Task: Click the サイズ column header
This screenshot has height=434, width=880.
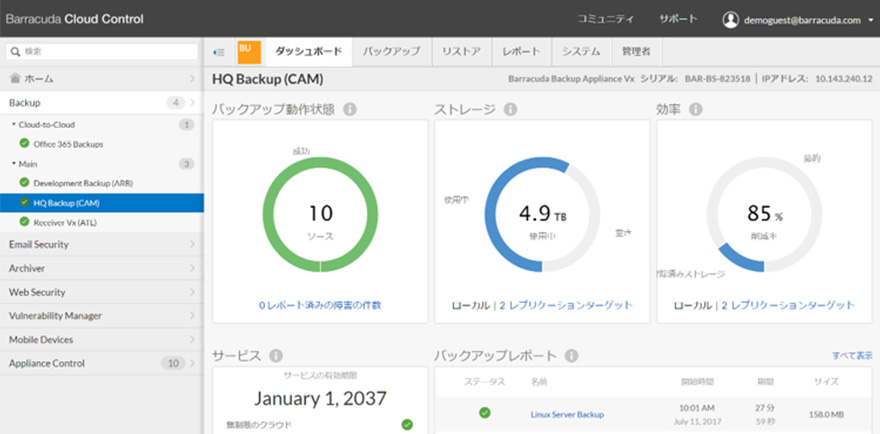Action: (x=826, y=382)
